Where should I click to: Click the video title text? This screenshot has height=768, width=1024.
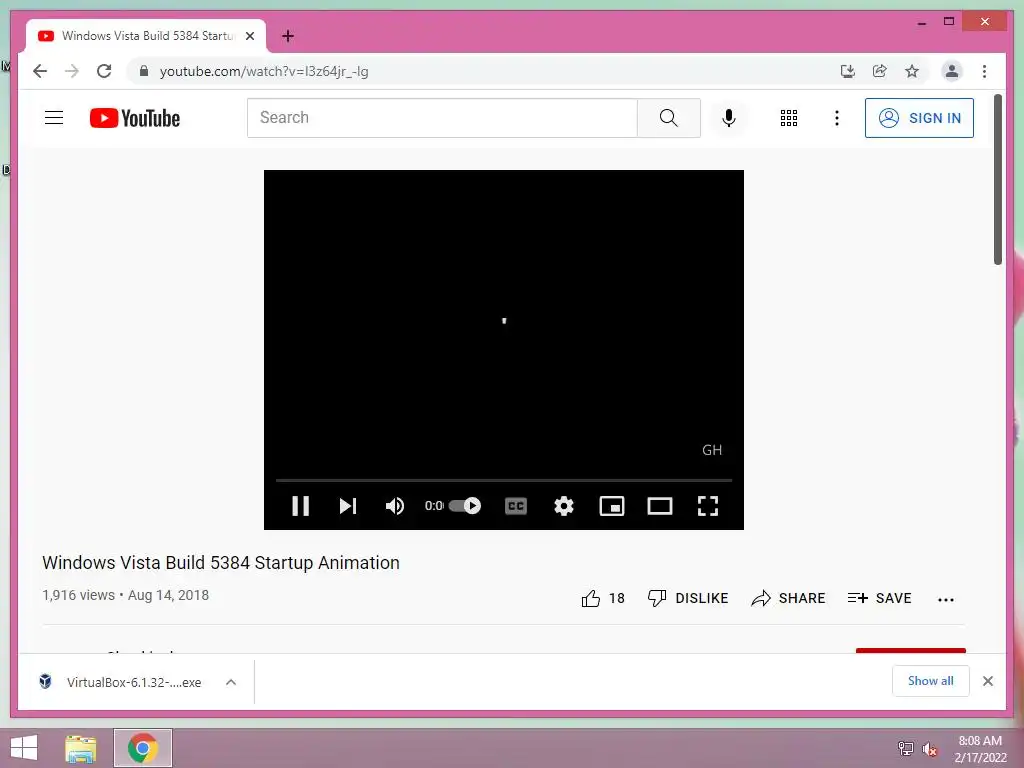coord(221,563)
